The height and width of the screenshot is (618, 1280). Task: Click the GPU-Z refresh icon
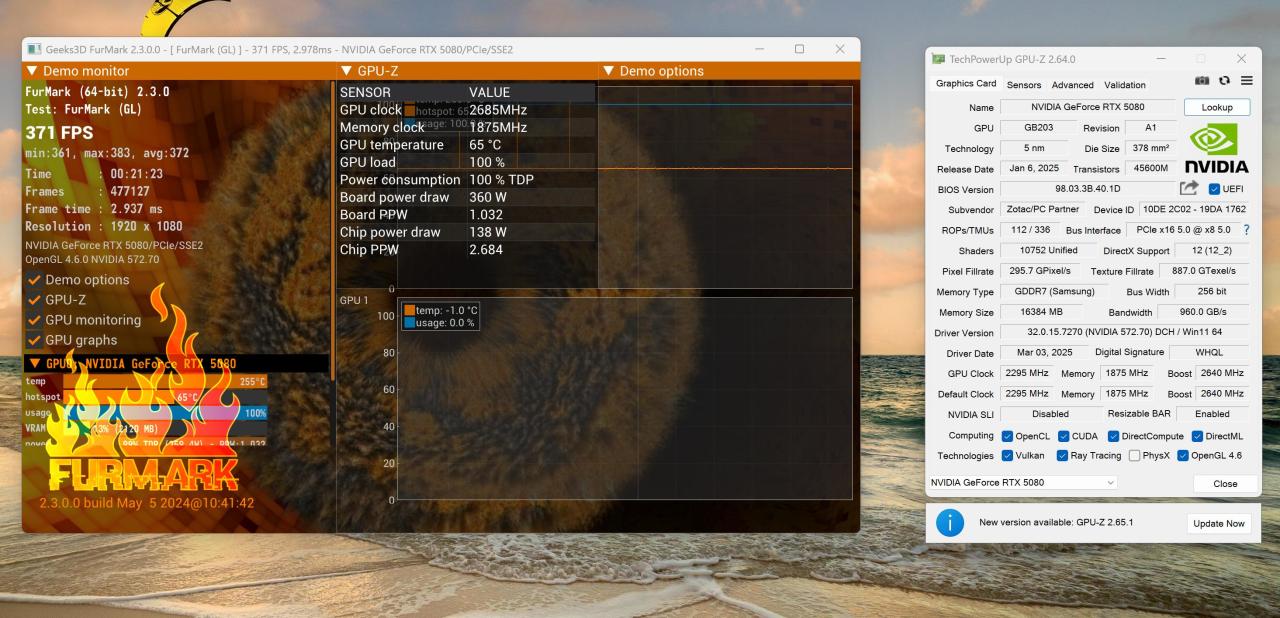(1224, 80)
